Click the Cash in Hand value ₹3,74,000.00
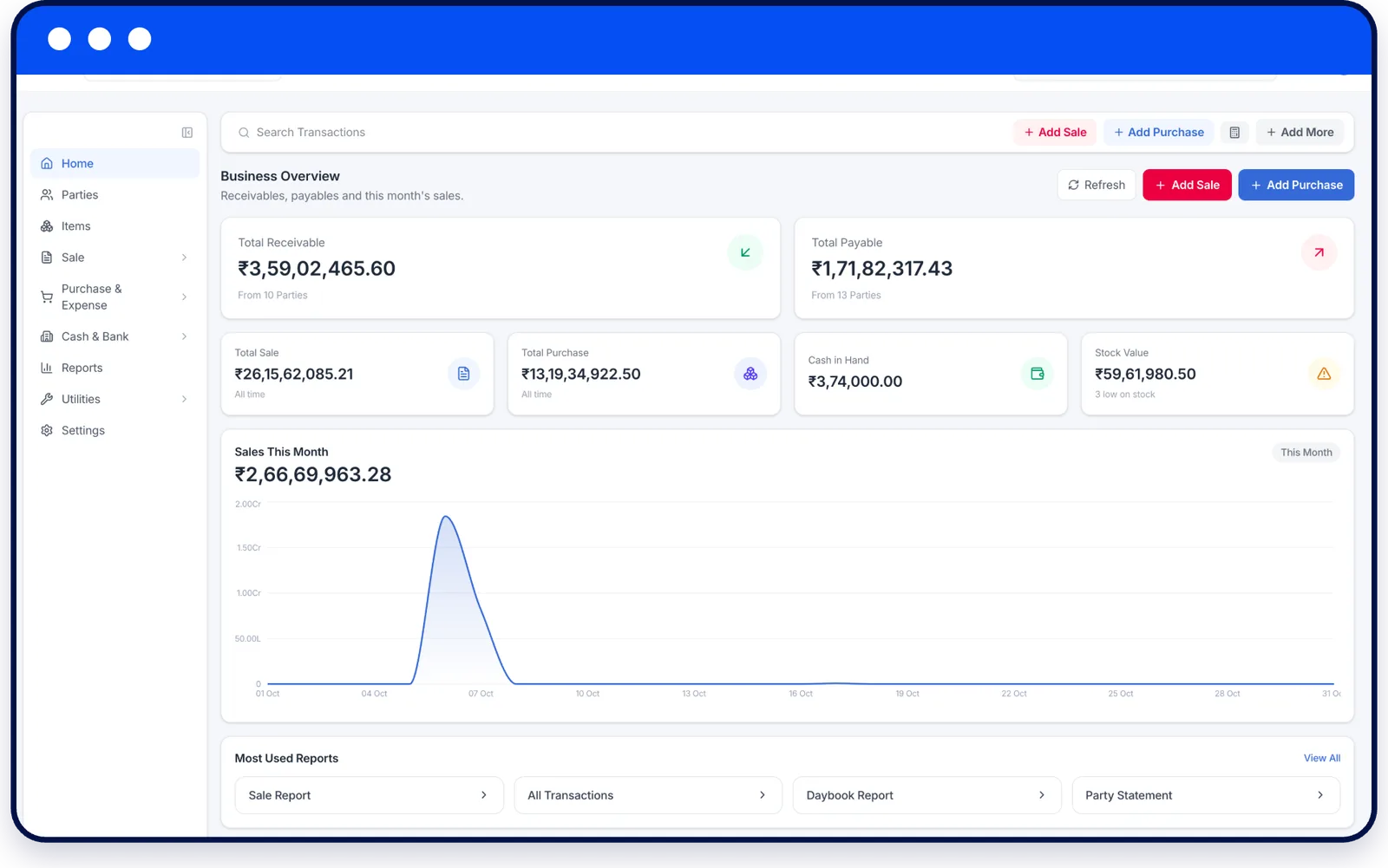 coord(854,382)
